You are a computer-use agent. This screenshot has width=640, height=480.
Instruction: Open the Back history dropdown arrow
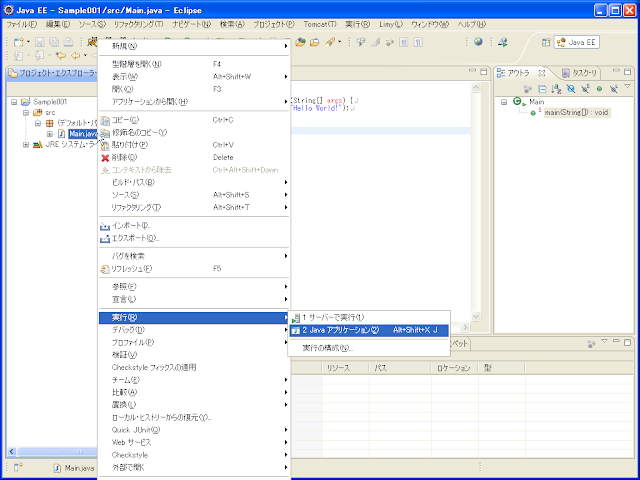tap(85, 55)
